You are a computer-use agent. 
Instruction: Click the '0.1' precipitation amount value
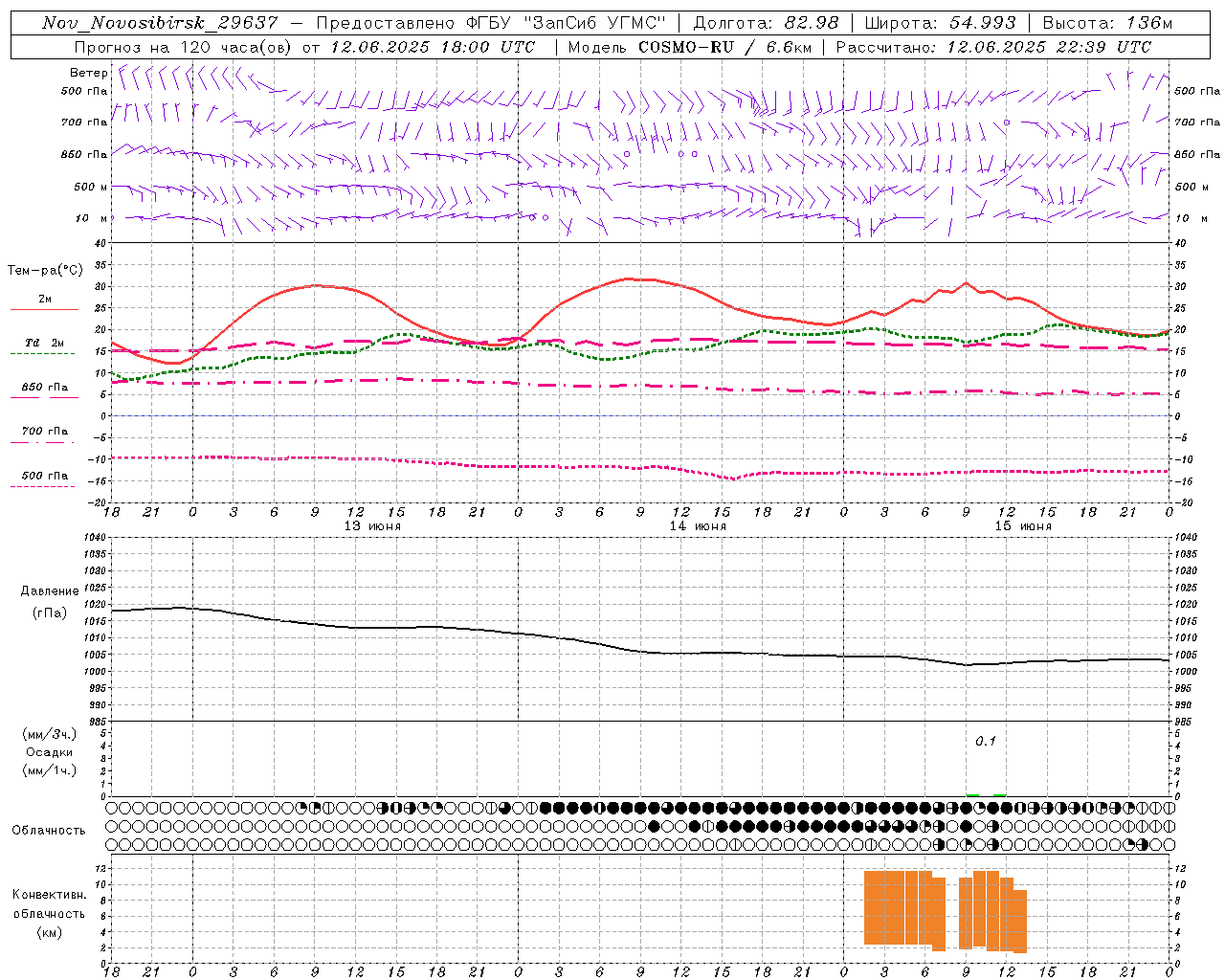tap(986, 742)
